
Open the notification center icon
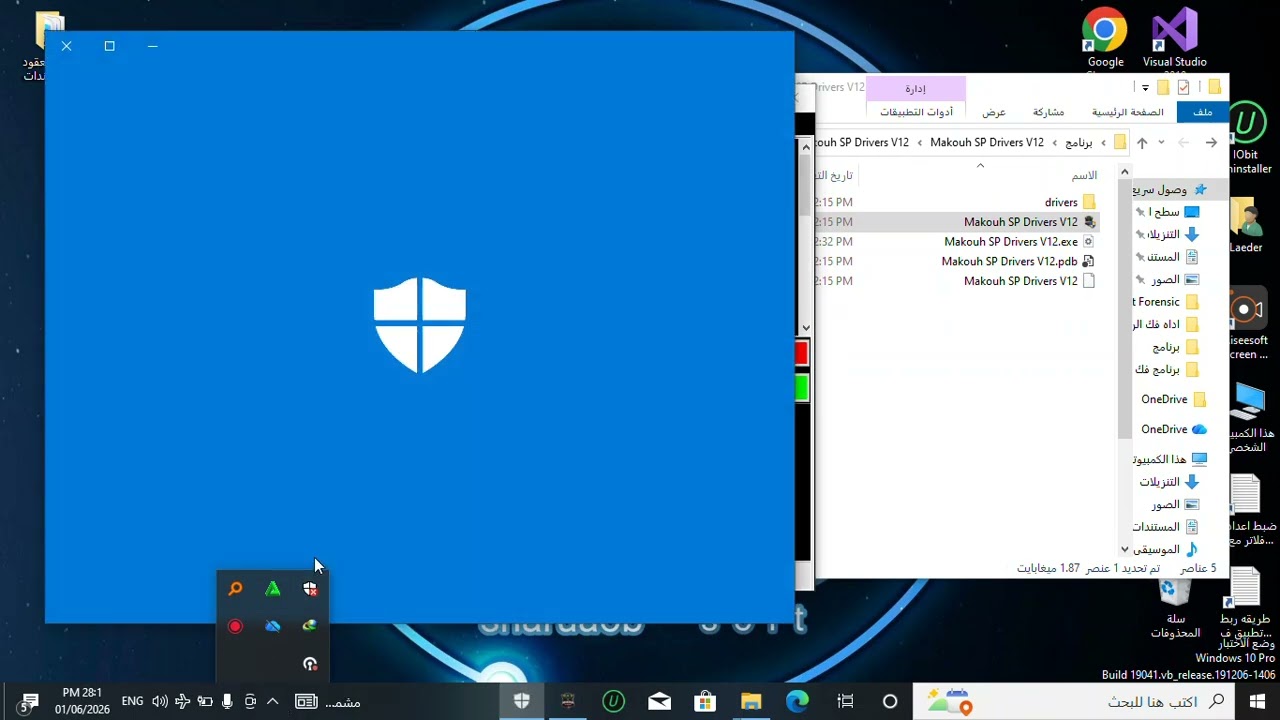29,702
